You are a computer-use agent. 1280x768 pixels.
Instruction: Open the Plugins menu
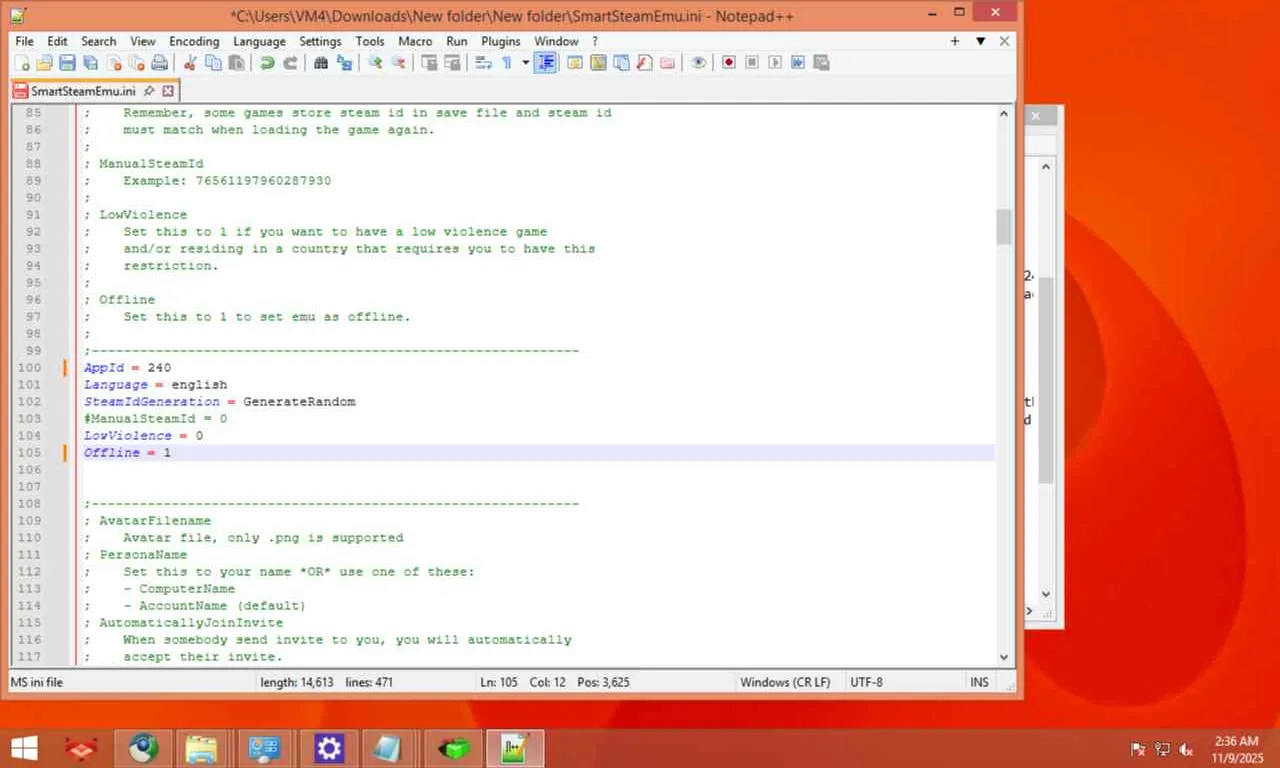[501, 41]
